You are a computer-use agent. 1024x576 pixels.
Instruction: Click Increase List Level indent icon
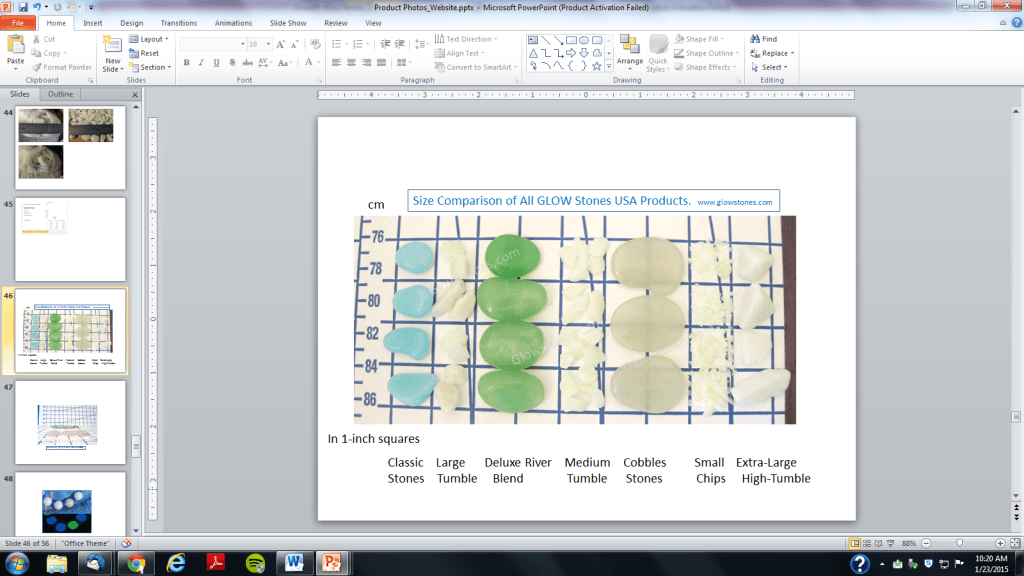(400, 44)
